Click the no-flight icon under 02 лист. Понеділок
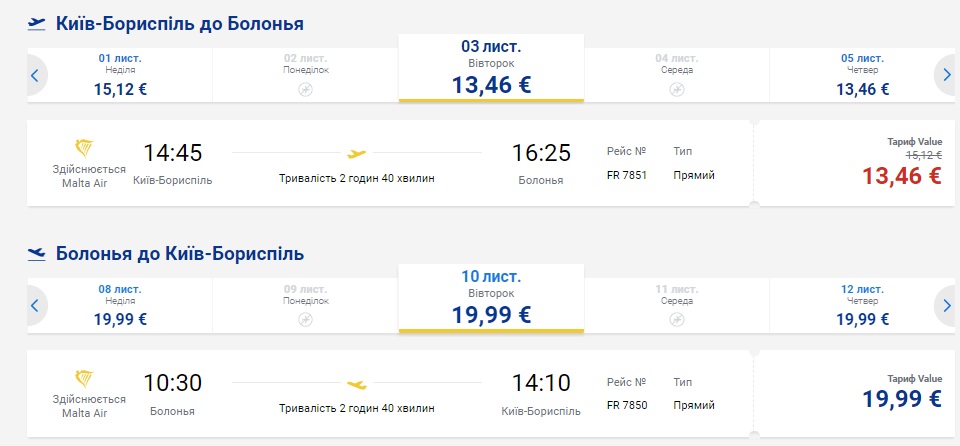This screenshot has width=960, height=446. pyautogui.click(x=306, y=89)
